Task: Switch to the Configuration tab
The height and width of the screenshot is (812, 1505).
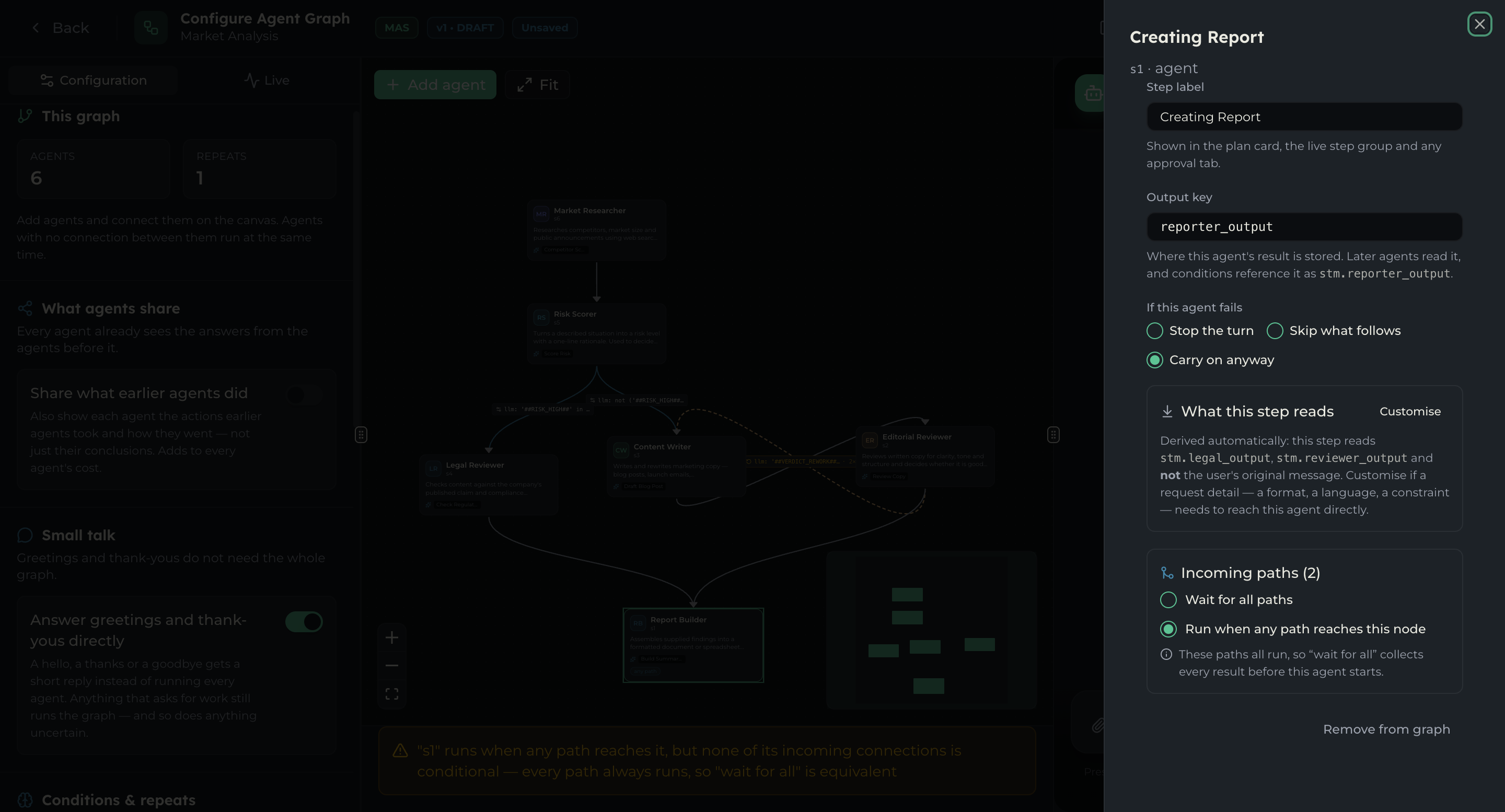Action: pos(93,80)
